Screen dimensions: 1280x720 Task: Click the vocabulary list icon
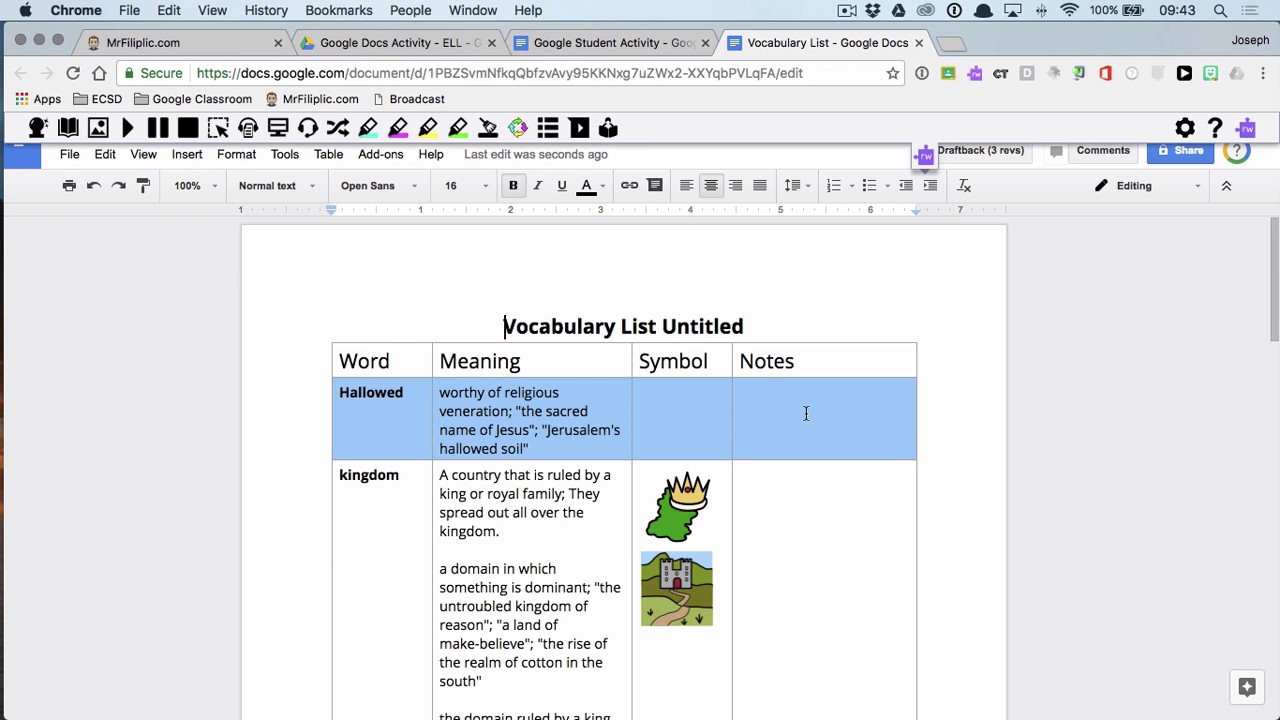click(548, 128)
